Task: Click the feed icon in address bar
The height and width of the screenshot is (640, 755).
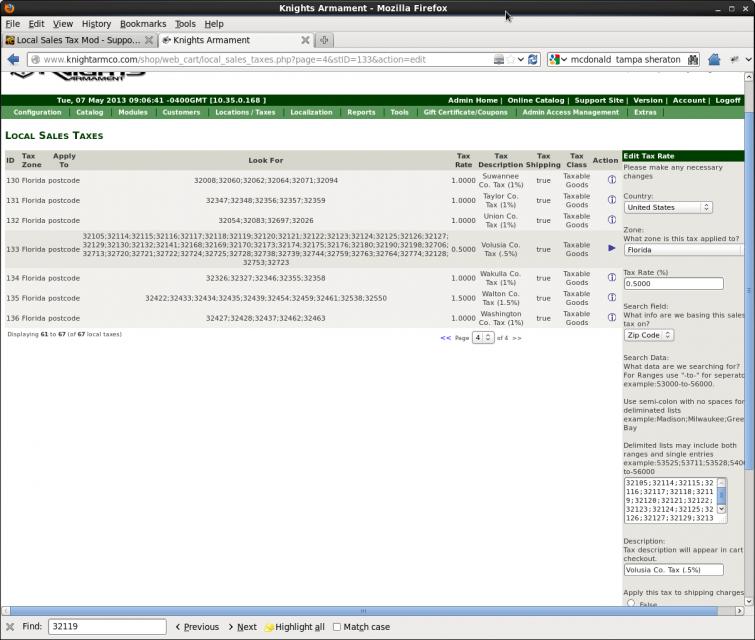Action: click(x=499, y=60)
